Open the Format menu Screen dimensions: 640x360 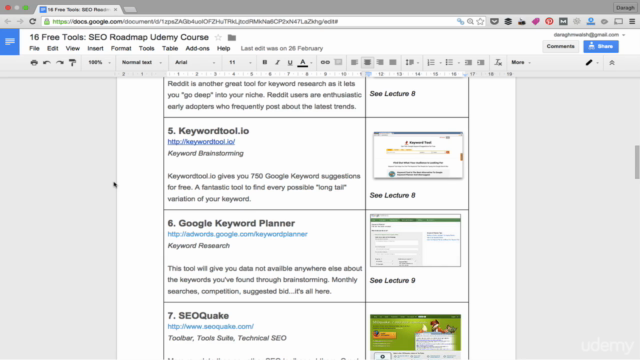(121, 48)
